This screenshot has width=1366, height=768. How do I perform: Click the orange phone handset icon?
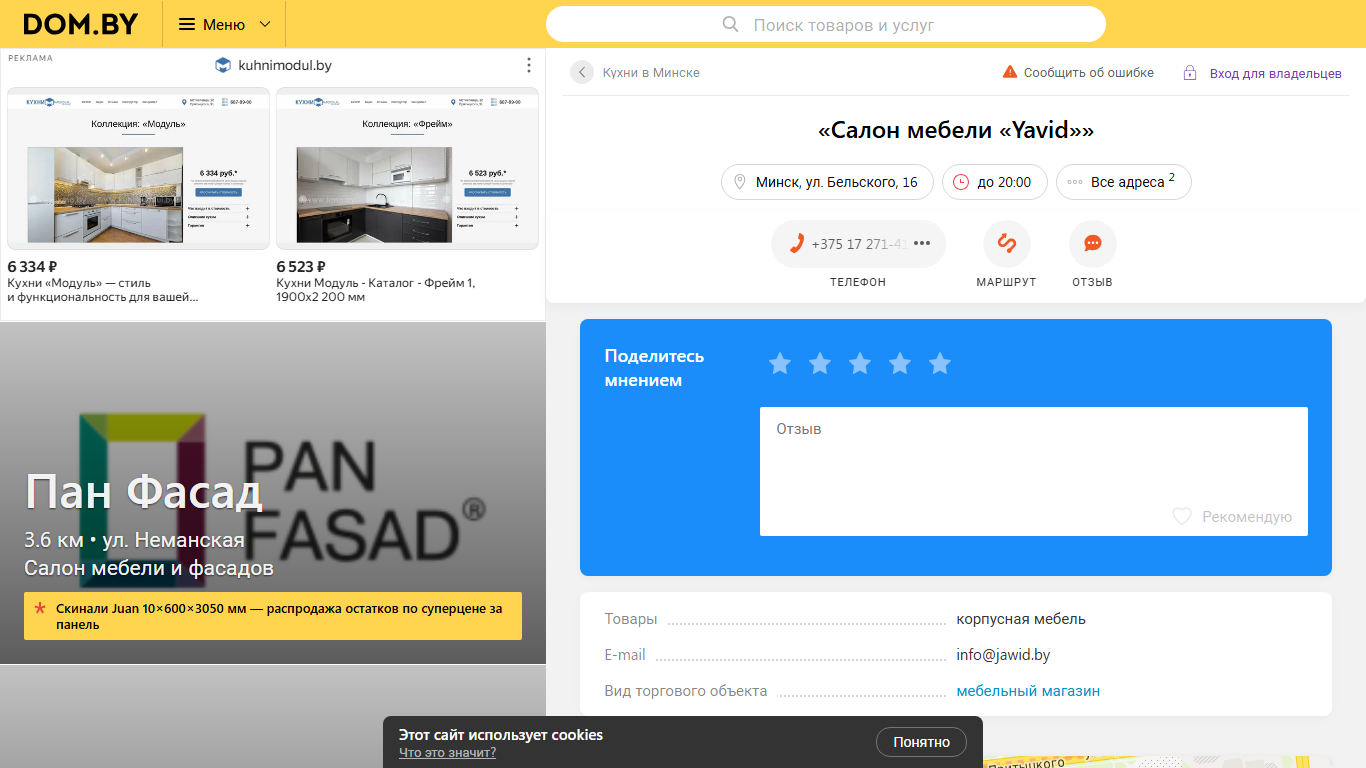pyautogui.click(x=797, y=244)
